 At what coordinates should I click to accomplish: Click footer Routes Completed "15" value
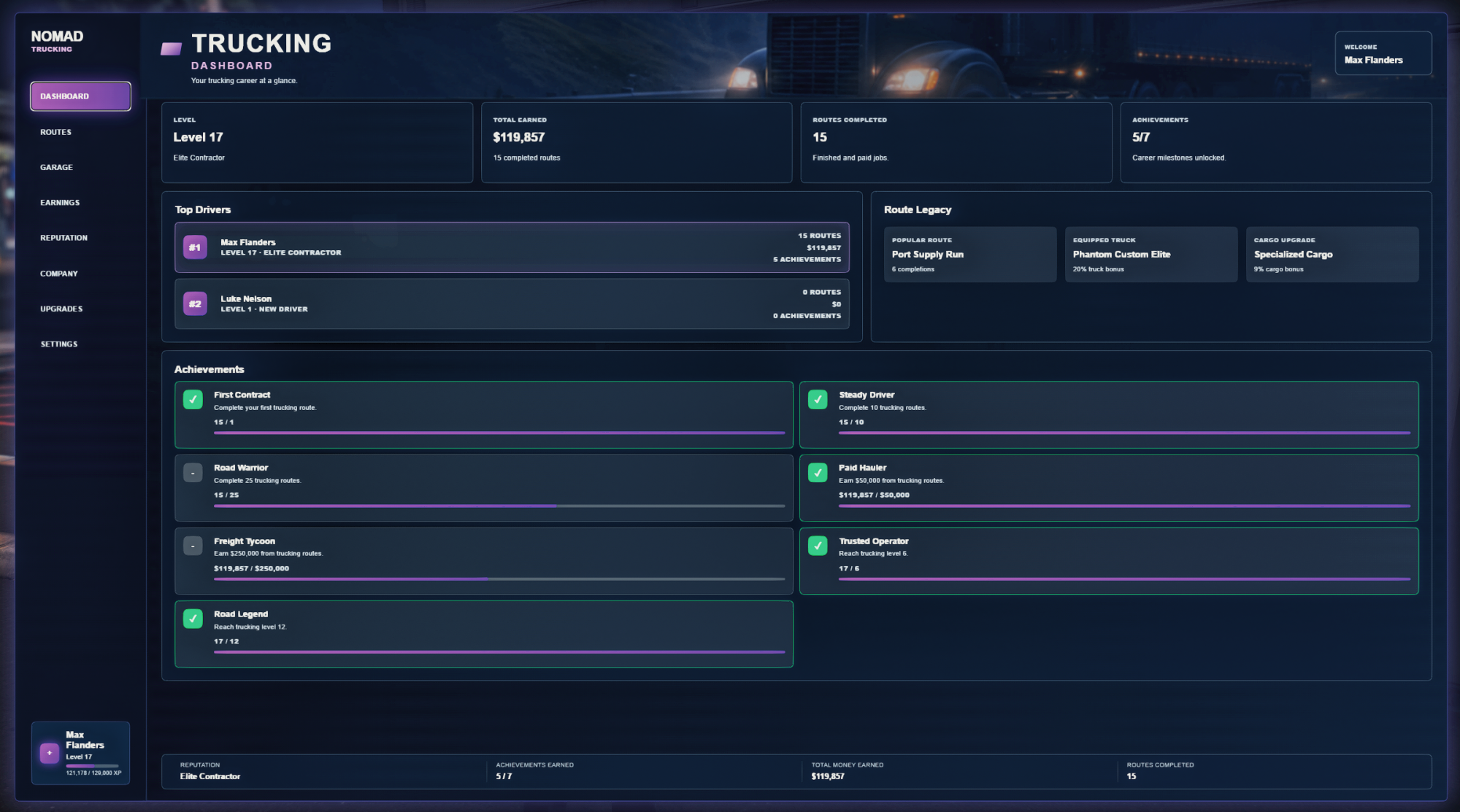pyautogui.click(x=1131, y=776)
